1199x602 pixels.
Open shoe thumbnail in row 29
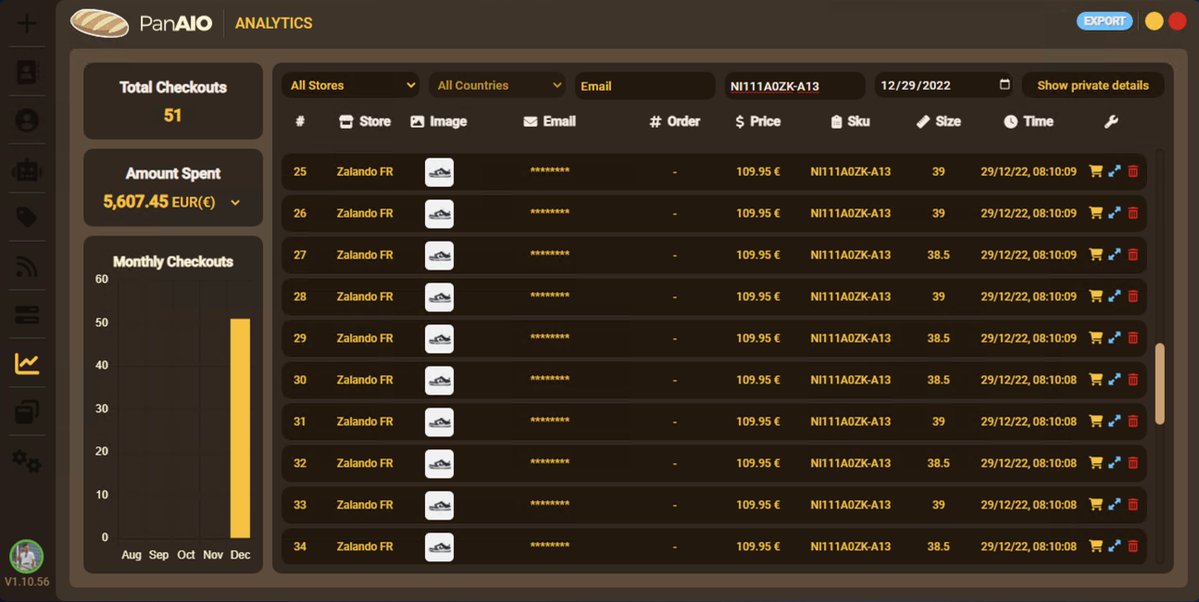439,339
